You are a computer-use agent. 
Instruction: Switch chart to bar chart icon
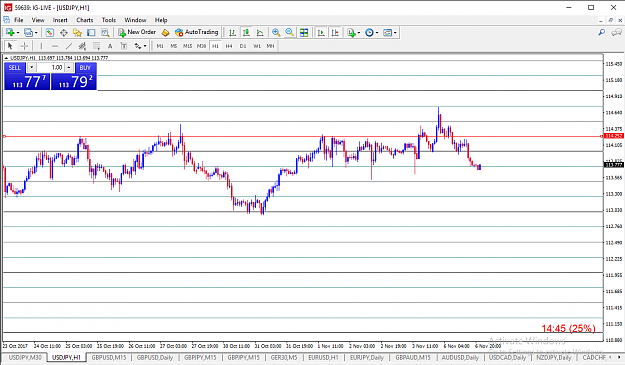(x=232, y=33)
